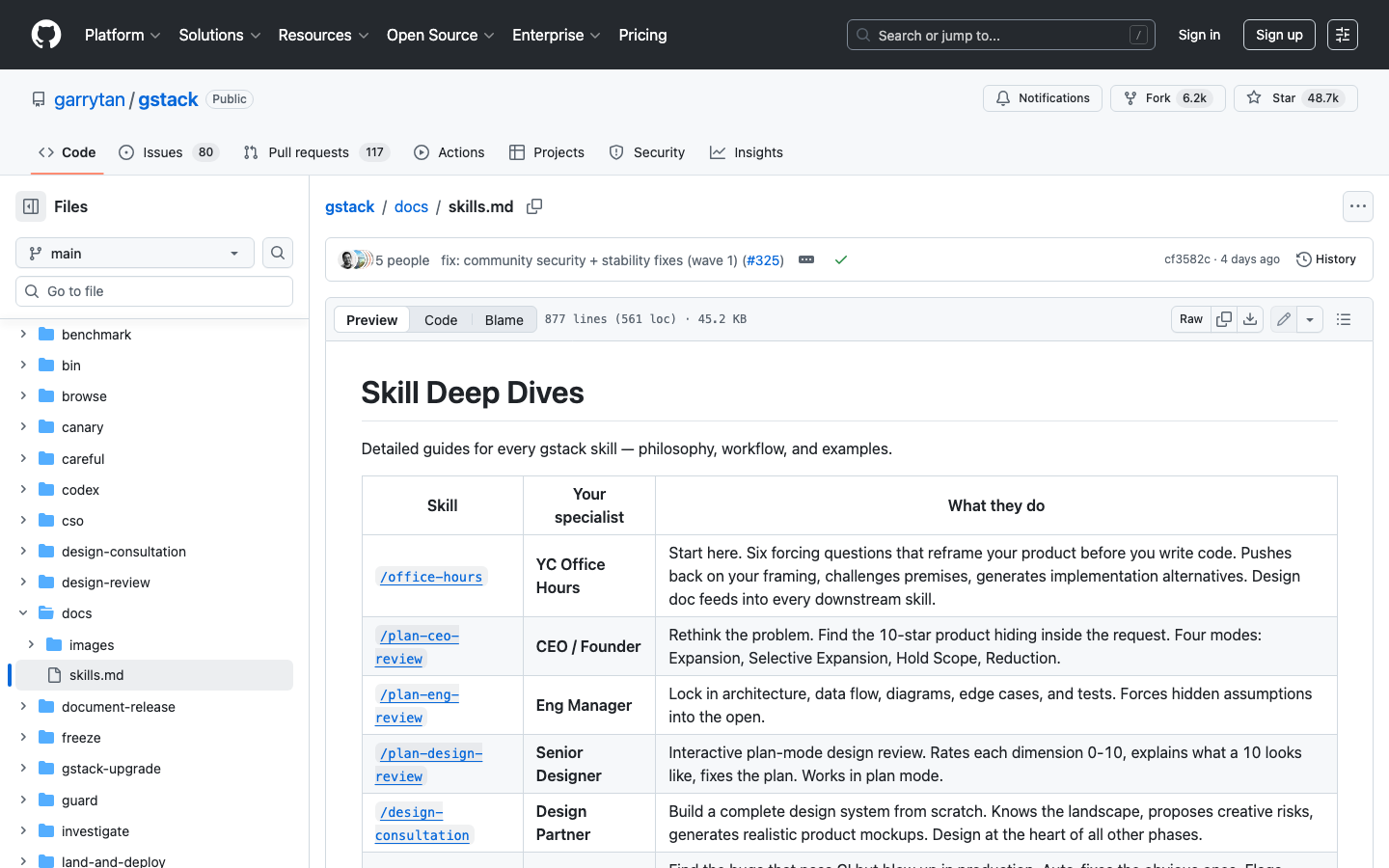Screen dimensions: 1389x868
Task: Open the History of this file
Action: pos(1326,259)
